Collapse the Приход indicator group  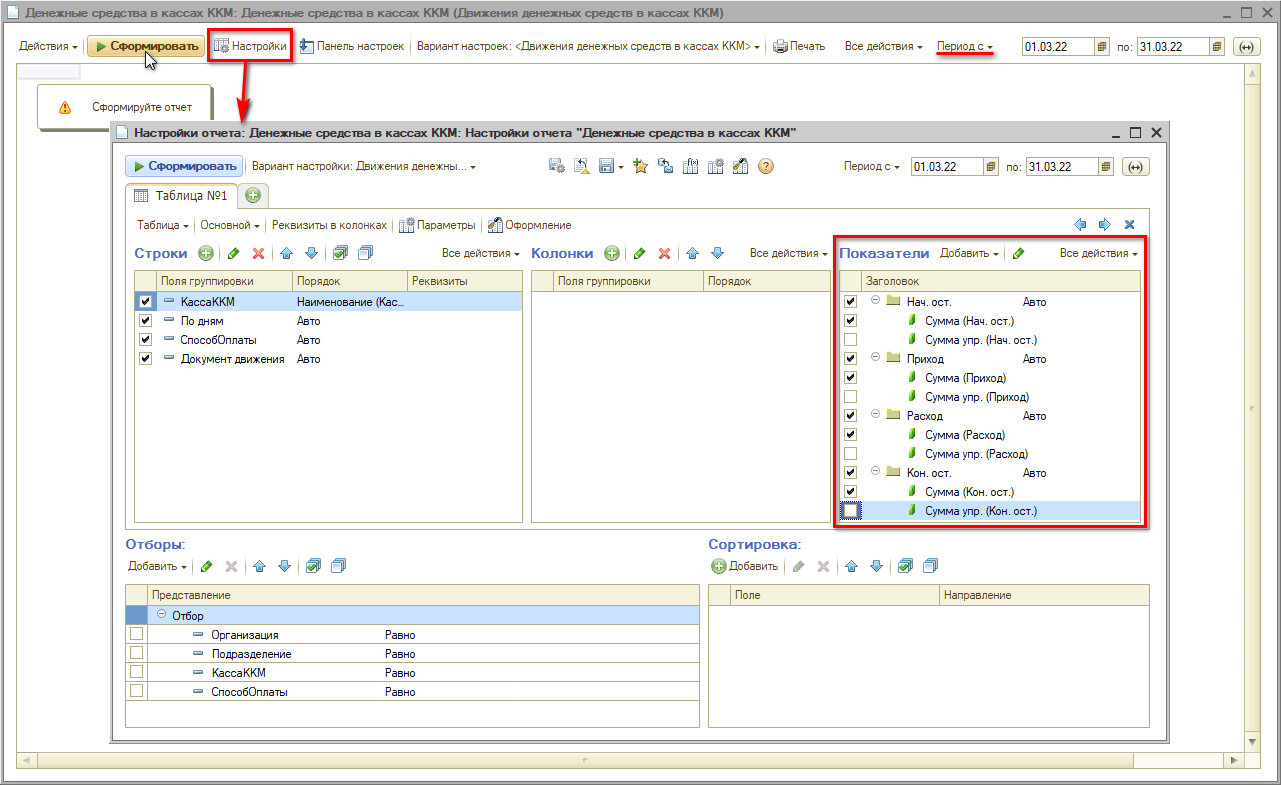875,358
